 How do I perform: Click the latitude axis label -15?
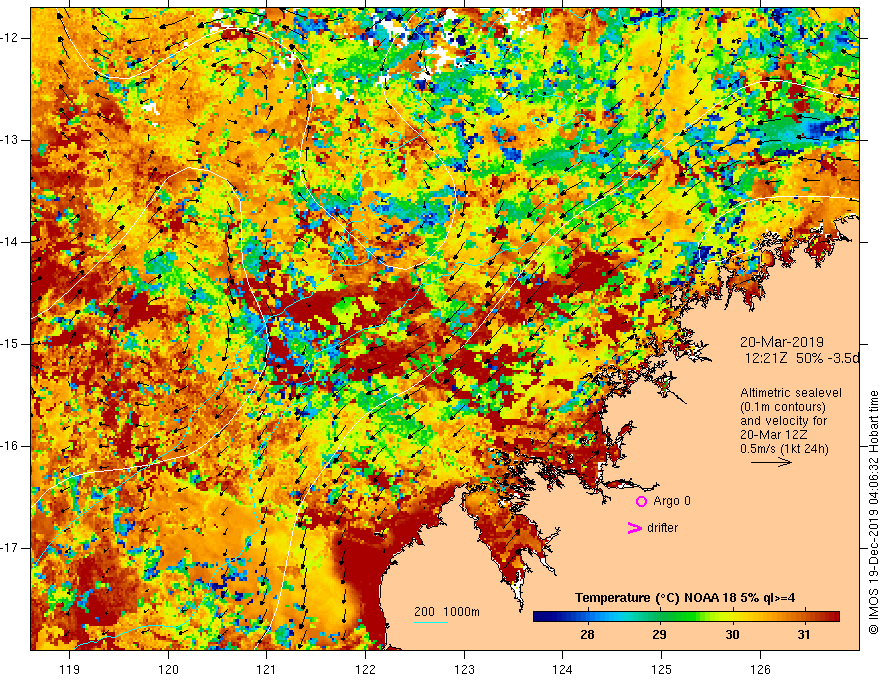10,344
